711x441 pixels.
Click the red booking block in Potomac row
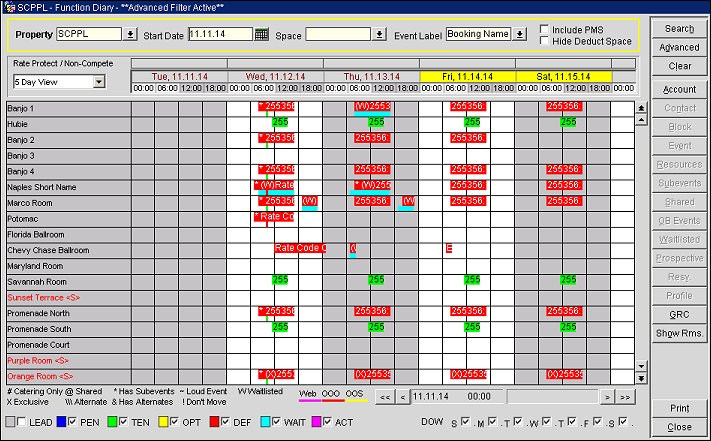coord(274,217)
